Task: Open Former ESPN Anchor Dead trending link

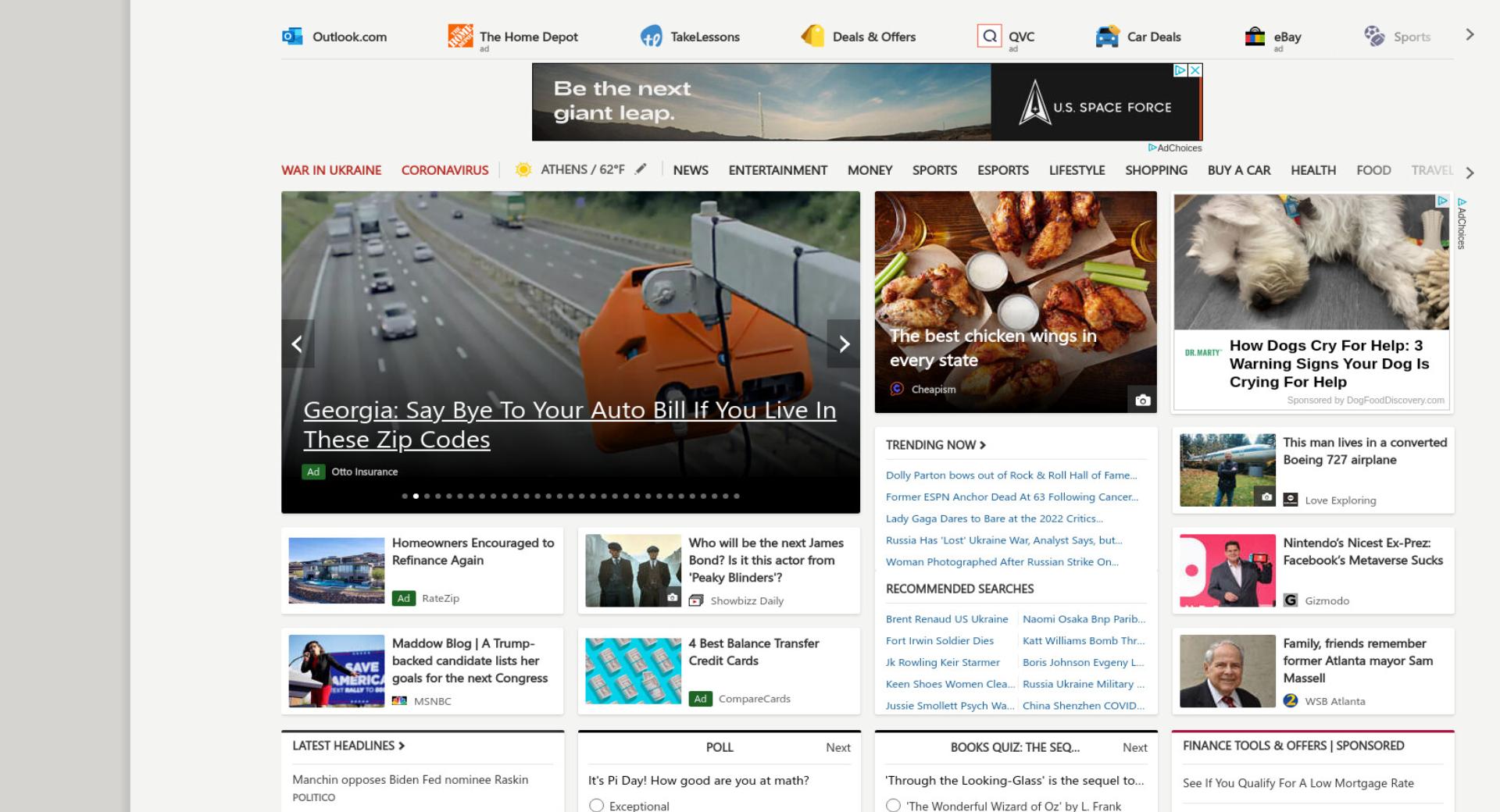Action: click(1012, 497)
